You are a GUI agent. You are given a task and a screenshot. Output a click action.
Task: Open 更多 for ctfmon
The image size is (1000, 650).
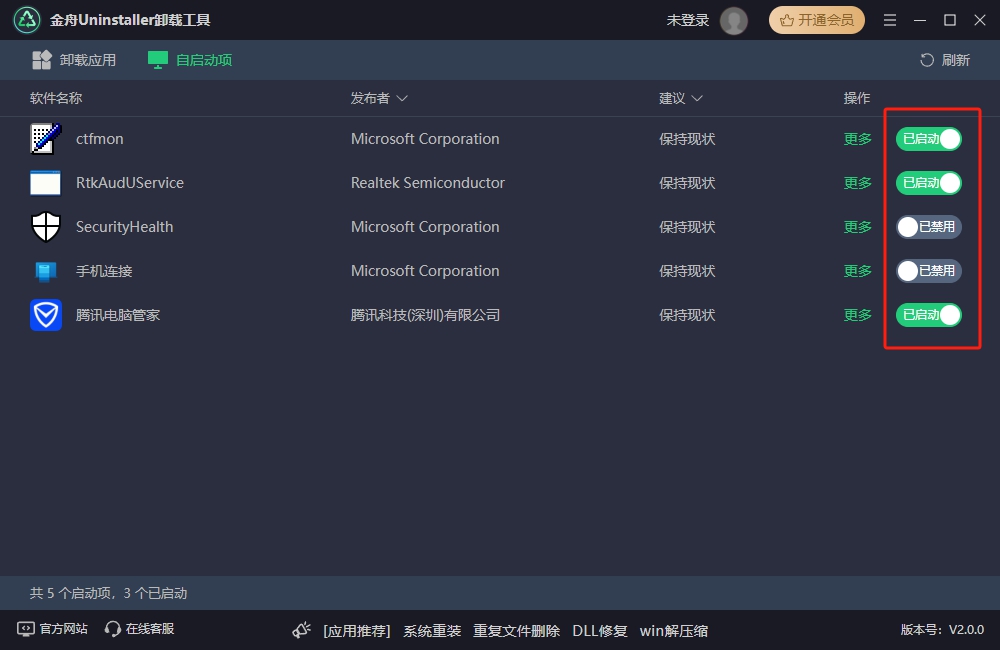click(x=857, y=138)
